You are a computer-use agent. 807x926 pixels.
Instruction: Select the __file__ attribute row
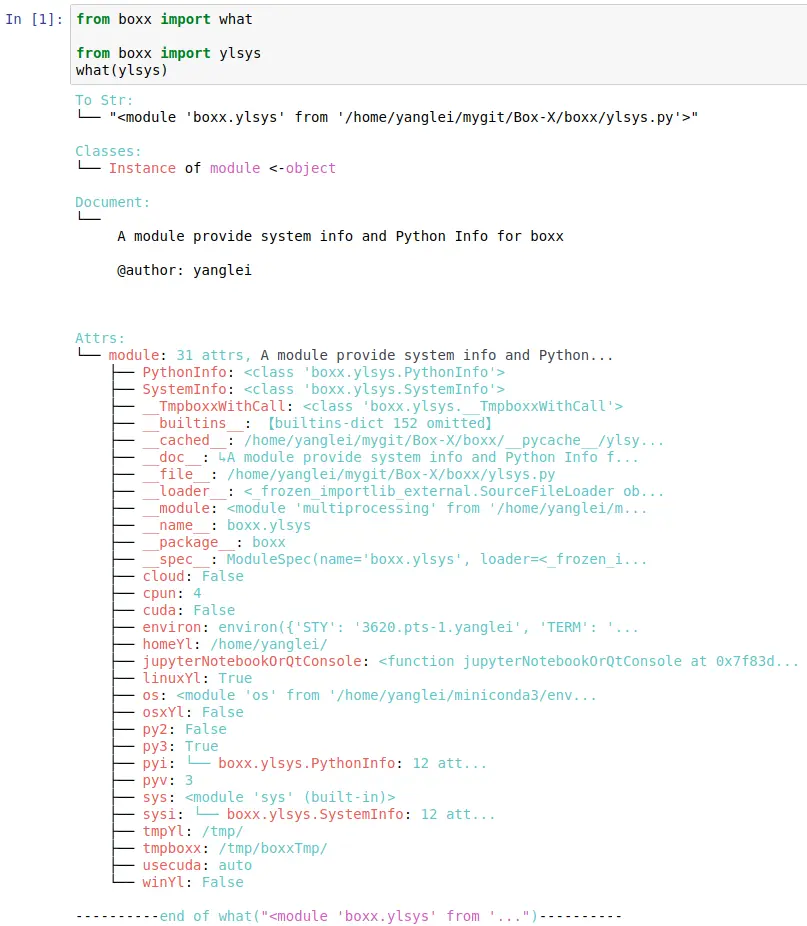pos(349,474)
